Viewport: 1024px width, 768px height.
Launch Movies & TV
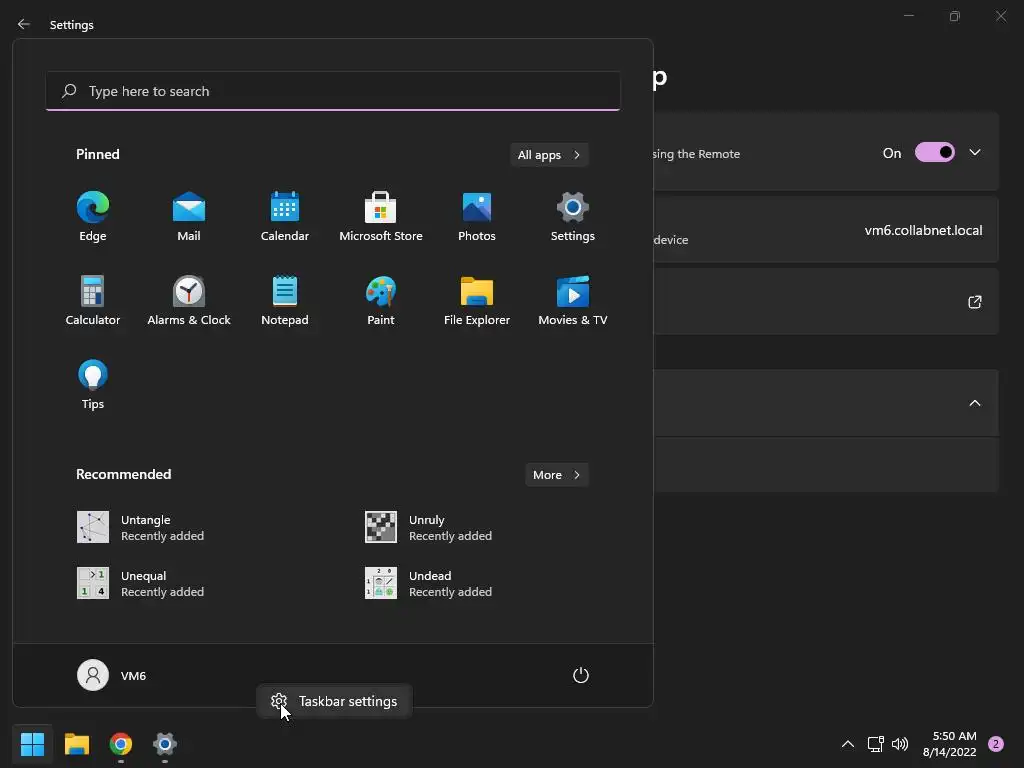pos(573,300)
